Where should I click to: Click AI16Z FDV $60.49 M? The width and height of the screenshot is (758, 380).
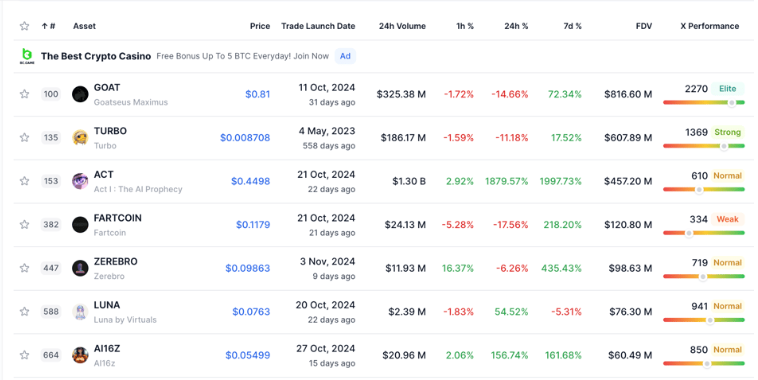pos(630,355)
